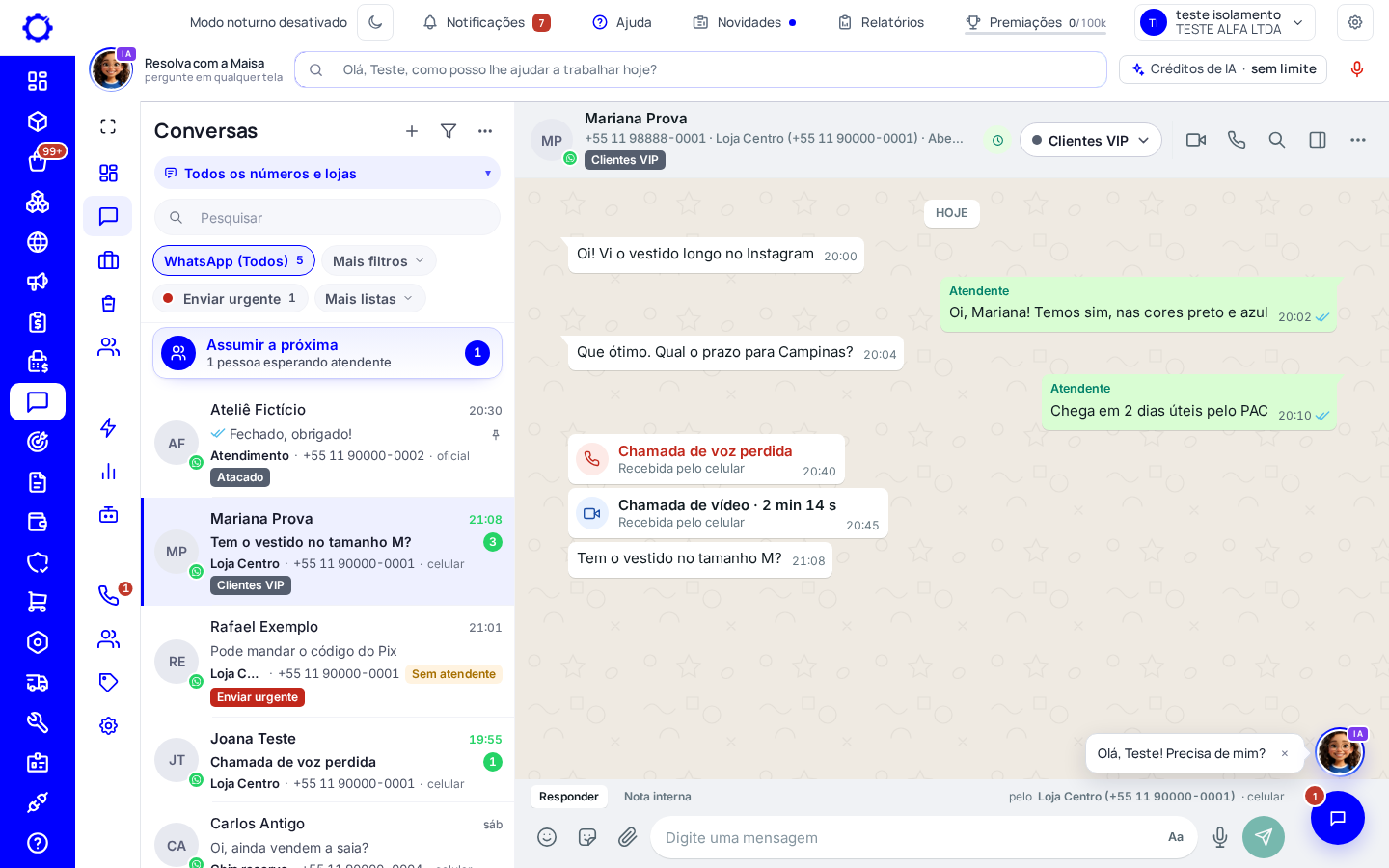Open the conversations filter funnel
1389x868 pixels.
point(449,131)
